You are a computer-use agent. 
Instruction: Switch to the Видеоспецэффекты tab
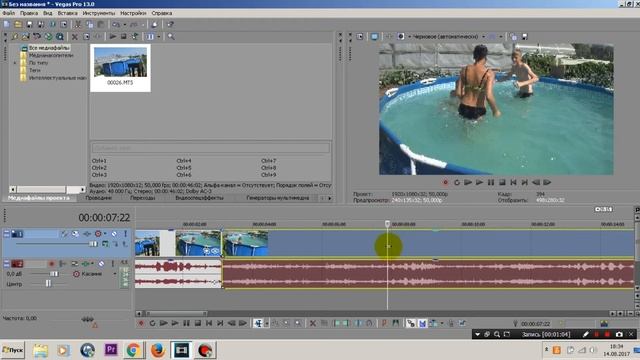[x=199, y=198]
